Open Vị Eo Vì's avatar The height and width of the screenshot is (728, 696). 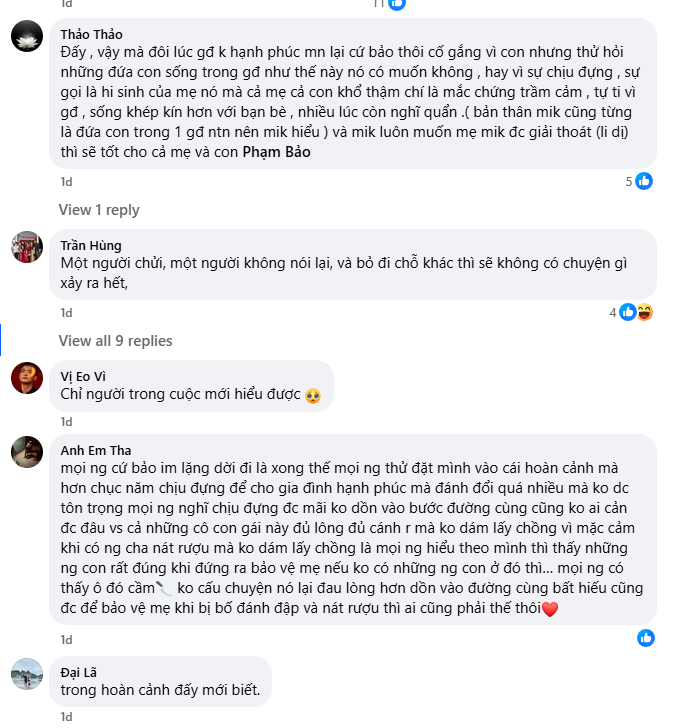tap(26, 377)
